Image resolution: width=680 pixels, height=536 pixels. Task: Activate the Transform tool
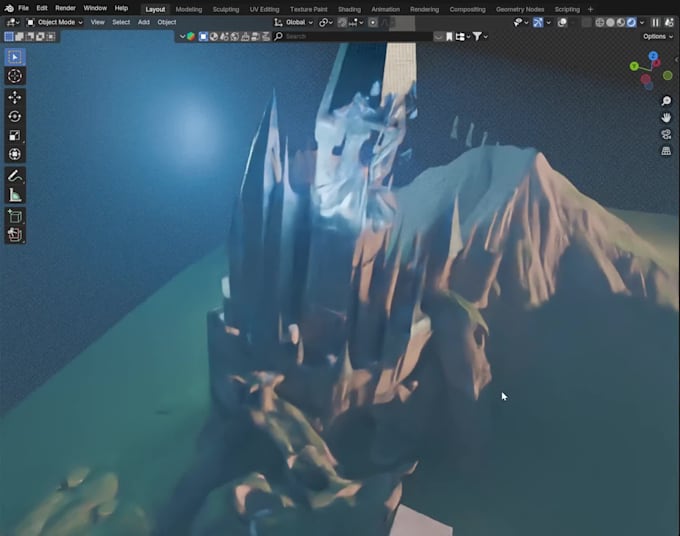click(x=15, y=154)
